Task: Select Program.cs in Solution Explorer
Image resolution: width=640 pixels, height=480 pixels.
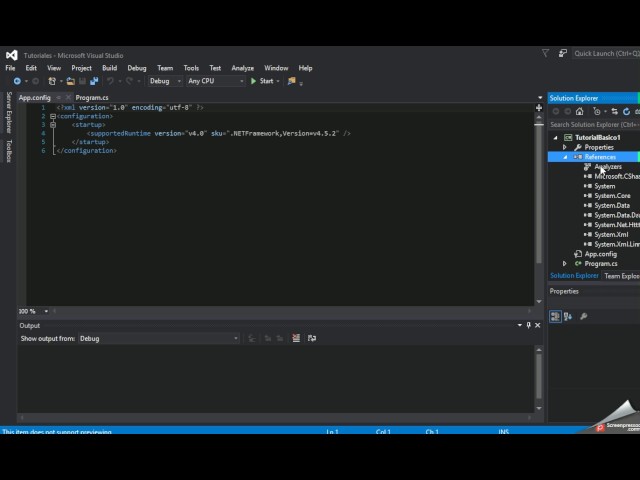Action: pos(601,264)
